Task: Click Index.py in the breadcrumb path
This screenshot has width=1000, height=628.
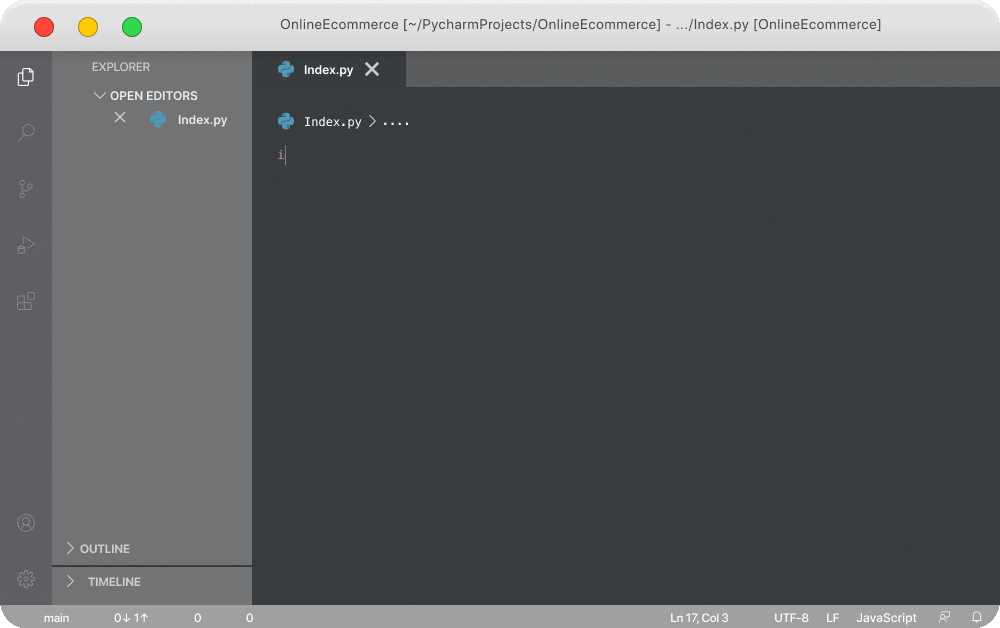Action: pyautogui.click(x=332, y=122)
